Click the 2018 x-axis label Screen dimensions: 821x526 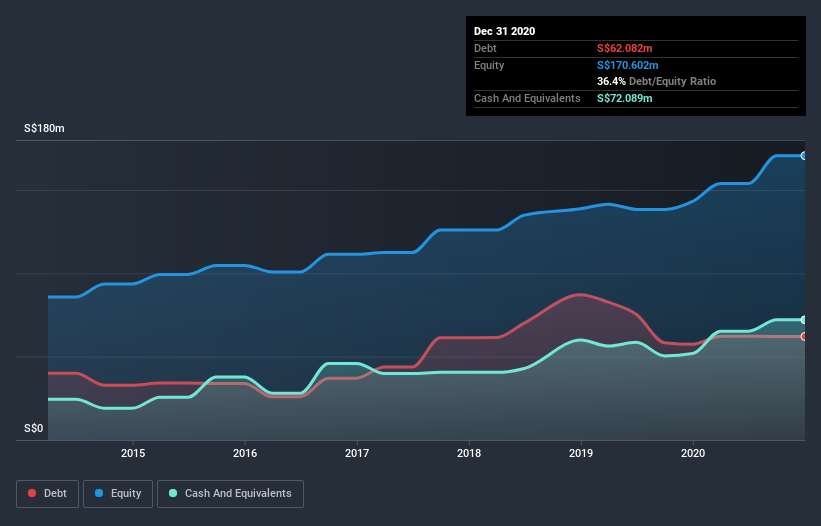[469, 453]
